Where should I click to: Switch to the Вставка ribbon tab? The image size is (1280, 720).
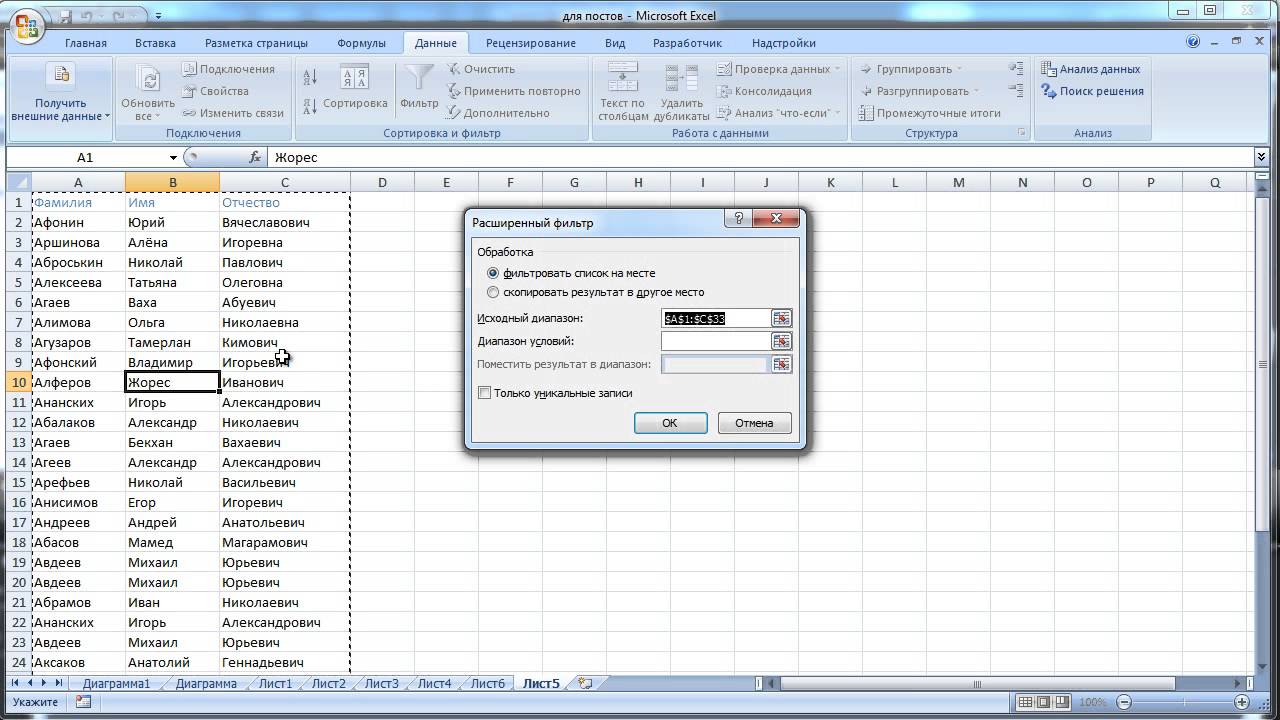pos(155,43)
